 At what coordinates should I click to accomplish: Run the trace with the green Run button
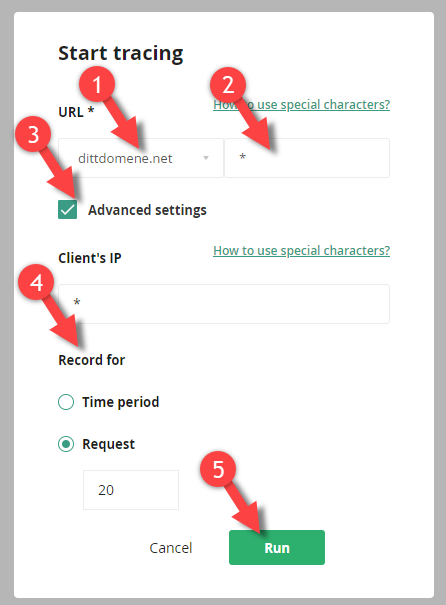(x=277, y=548)
